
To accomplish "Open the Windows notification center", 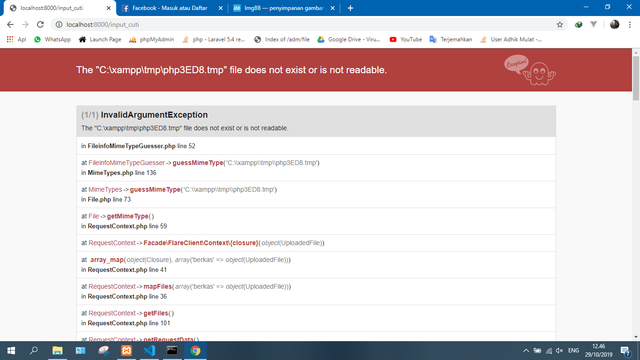I will (626, 351).
